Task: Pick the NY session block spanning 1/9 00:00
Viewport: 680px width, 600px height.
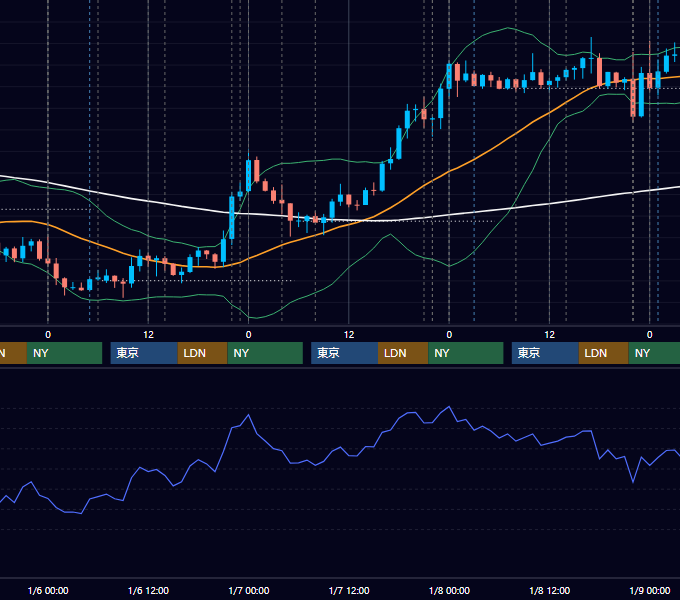Action: 654,353
